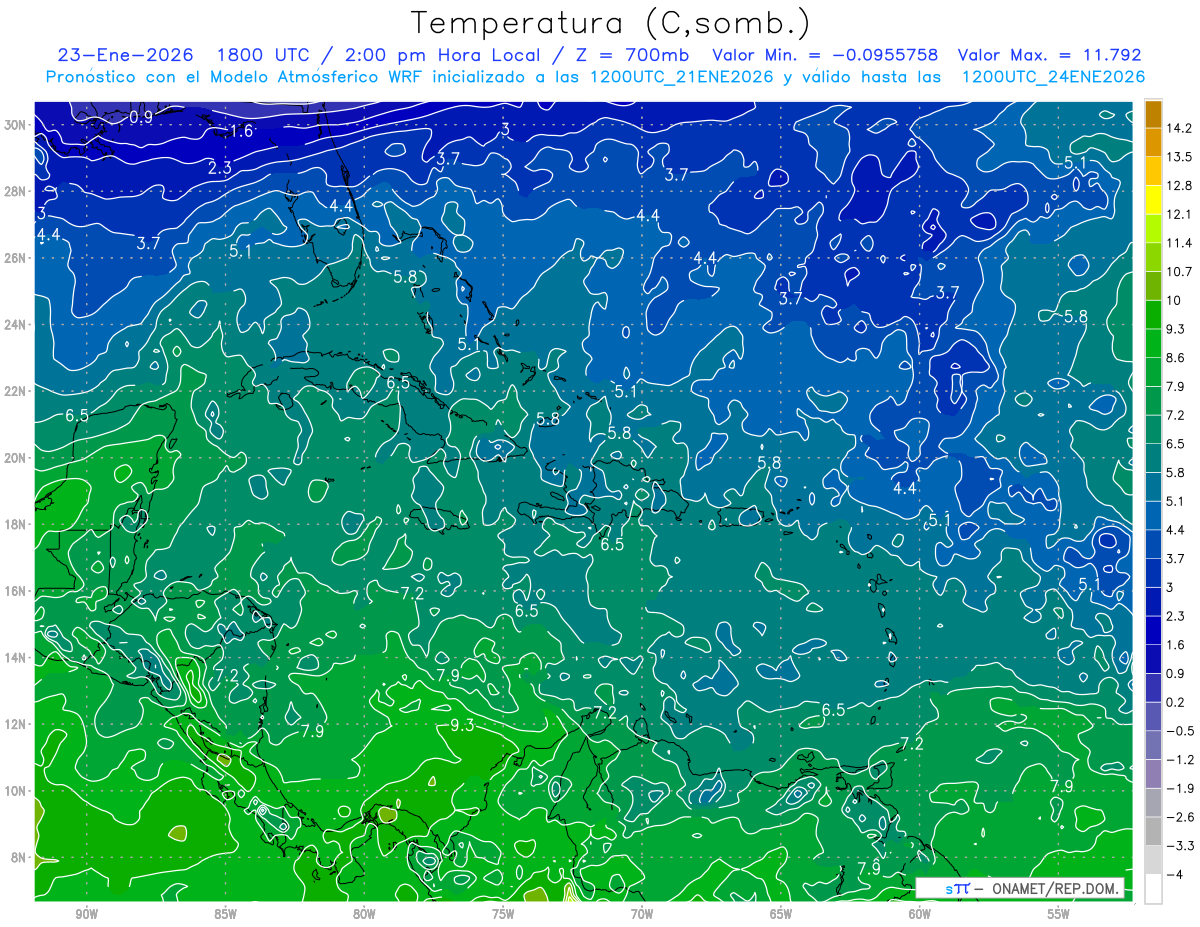
Task: Click the "16N" latitude axis label
Action: pos(17,591)
